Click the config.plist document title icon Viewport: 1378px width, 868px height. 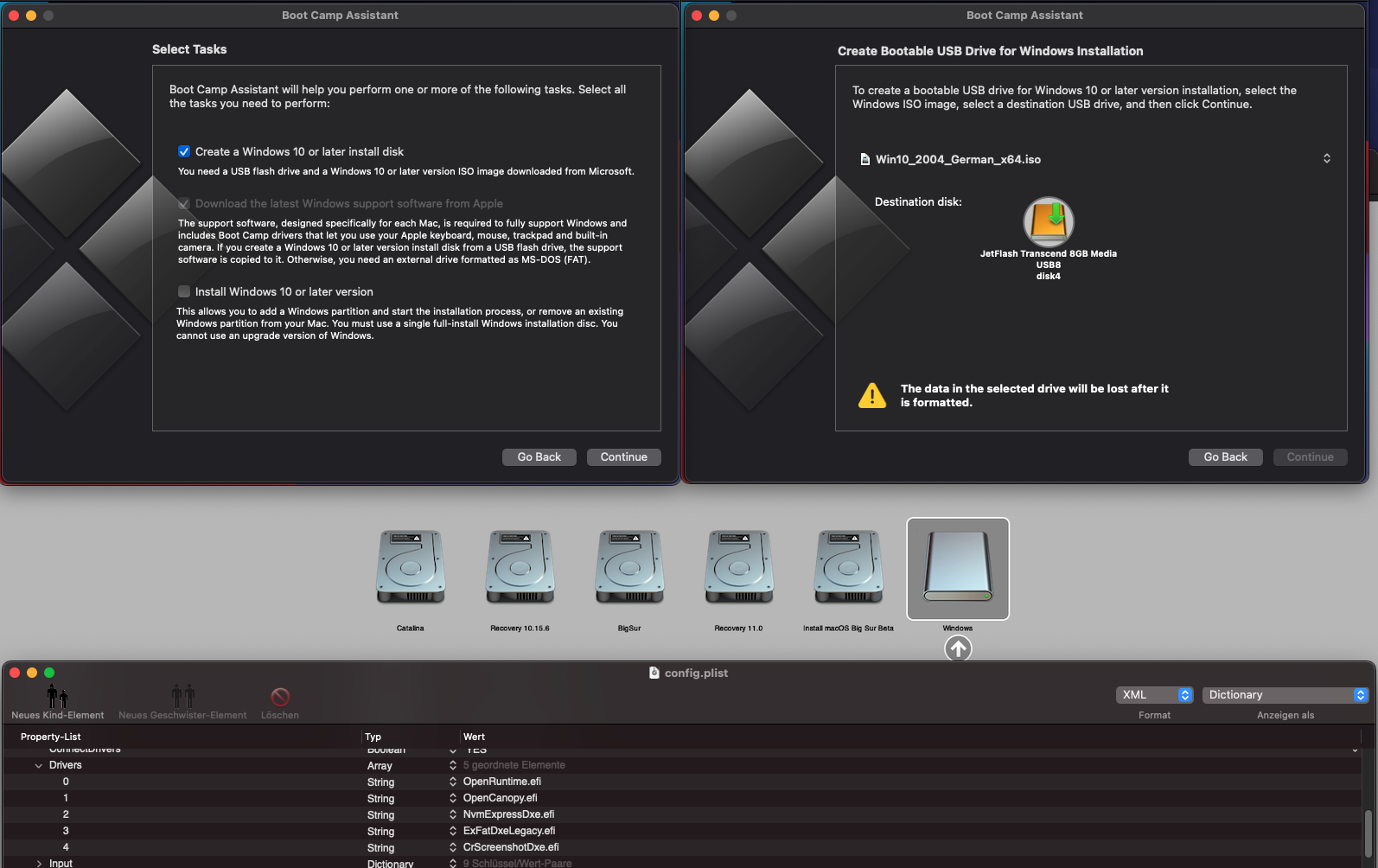point(654,673)
